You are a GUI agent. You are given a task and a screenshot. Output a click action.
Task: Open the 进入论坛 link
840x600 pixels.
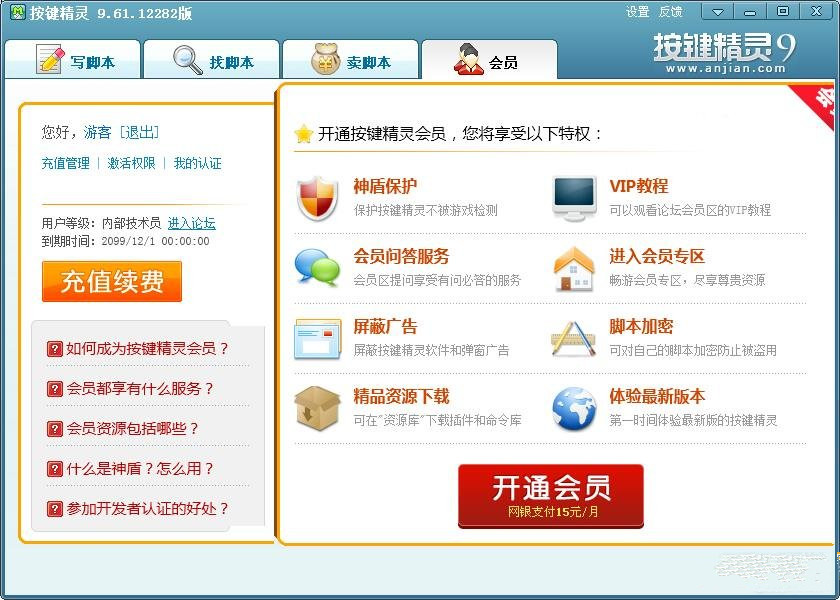[x=192, y=223]
